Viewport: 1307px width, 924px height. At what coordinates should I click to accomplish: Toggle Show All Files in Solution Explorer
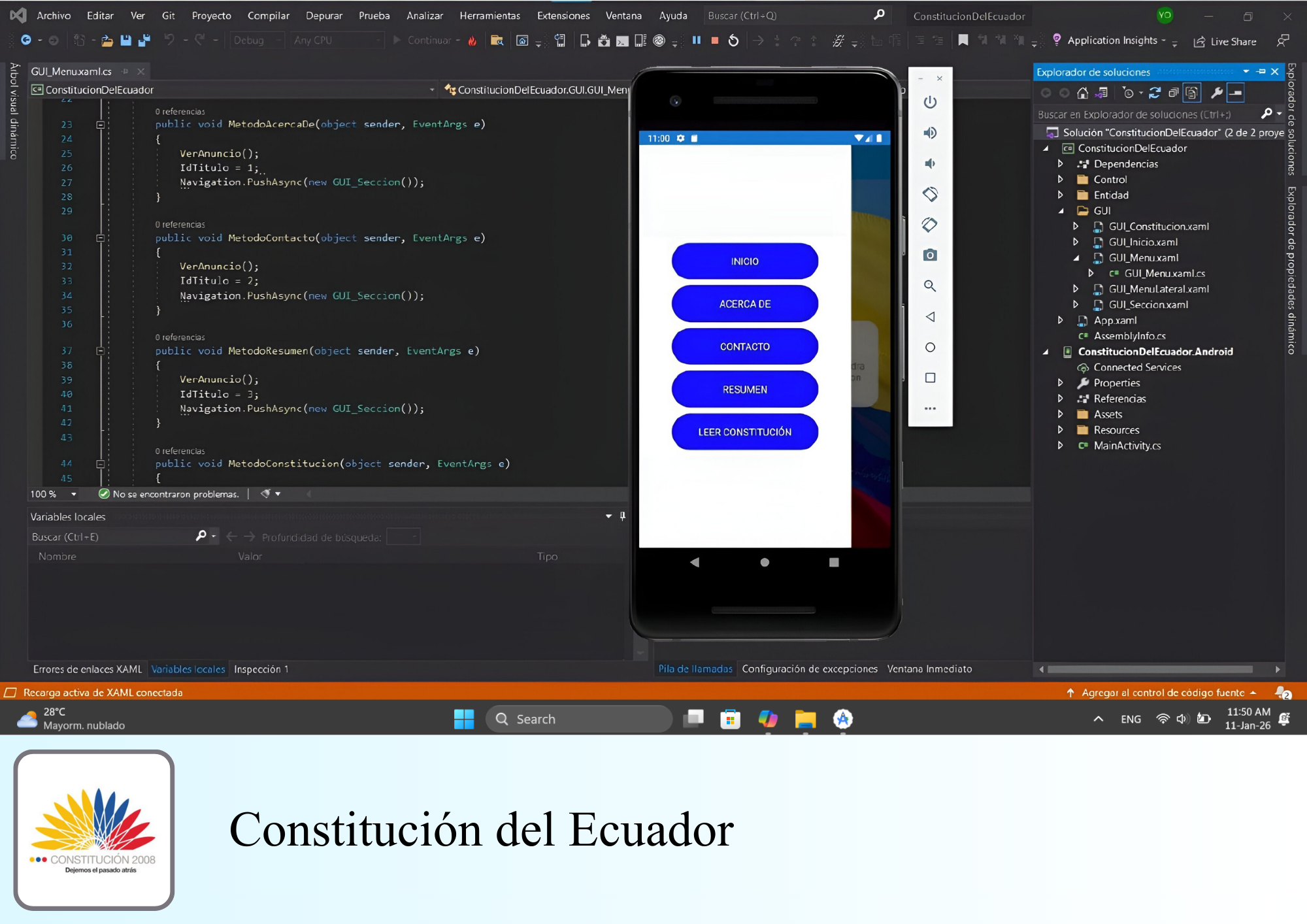pyautogui.click(x=1192, y=93)
